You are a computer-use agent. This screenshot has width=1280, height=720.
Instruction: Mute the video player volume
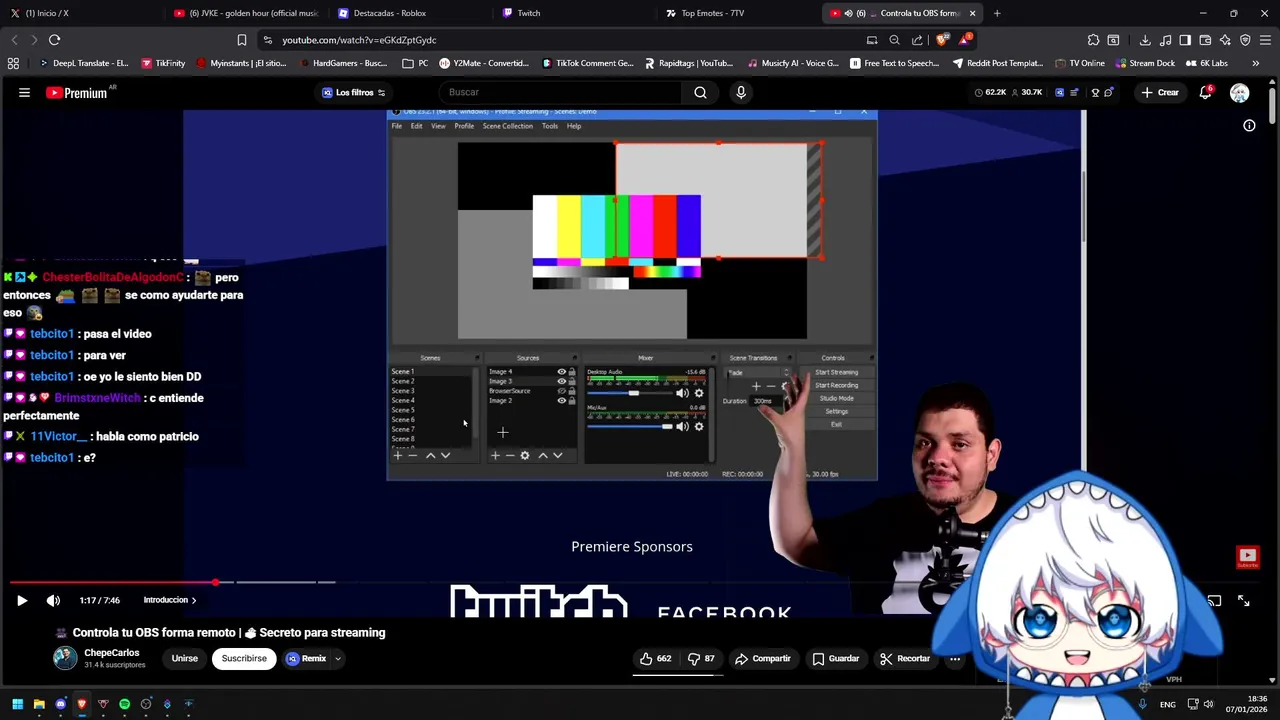pos(53,600)
